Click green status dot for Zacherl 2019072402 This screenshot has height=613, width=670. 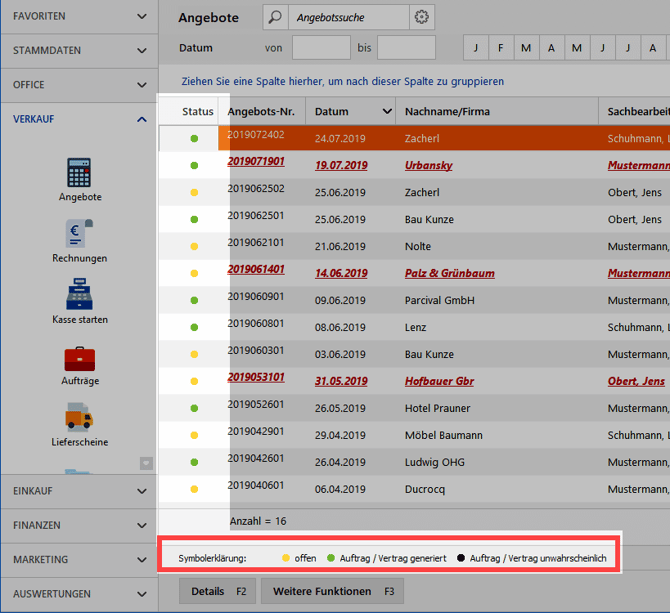point(194,138)
